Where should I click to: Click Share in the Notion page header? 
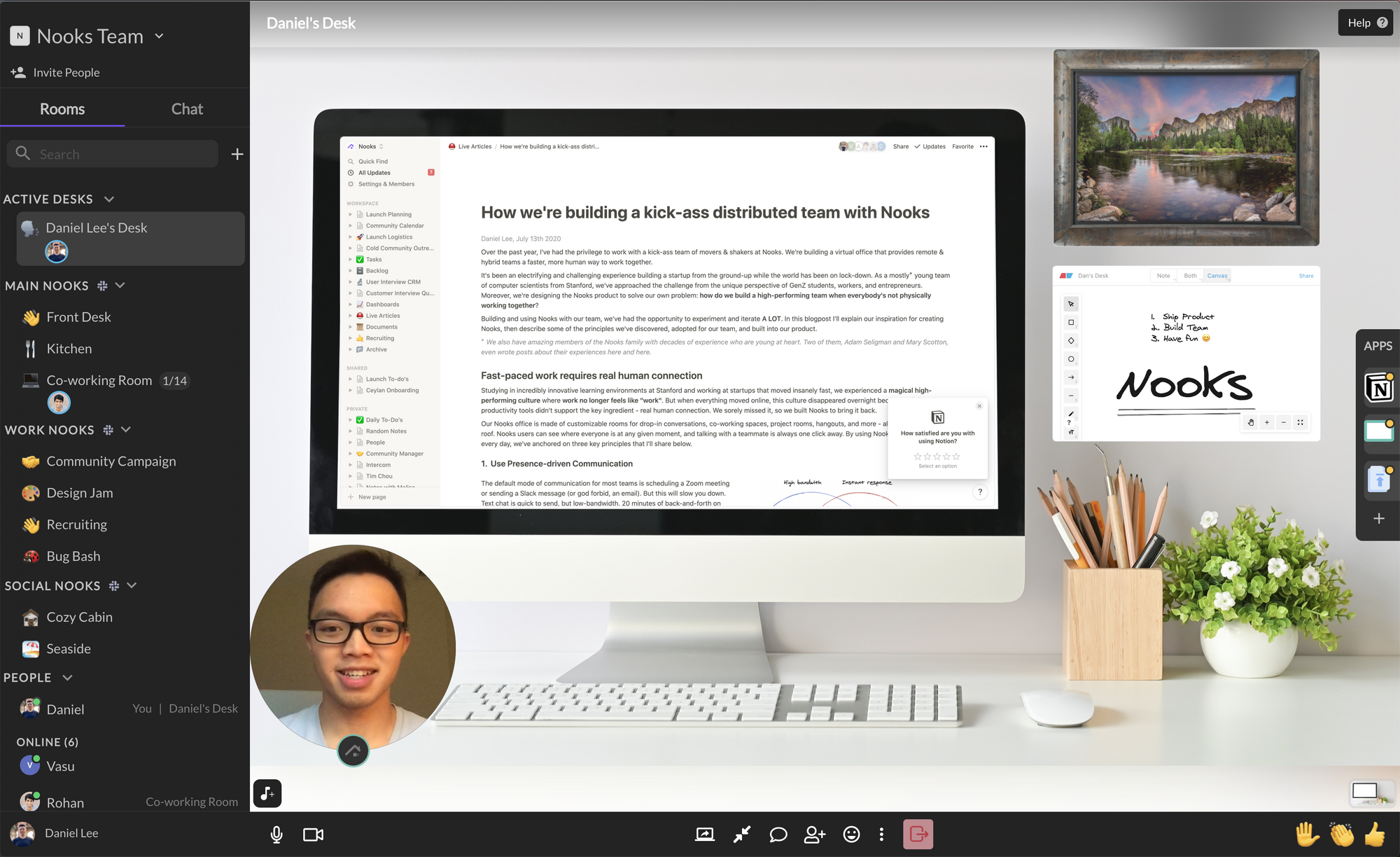click(901, 146)
